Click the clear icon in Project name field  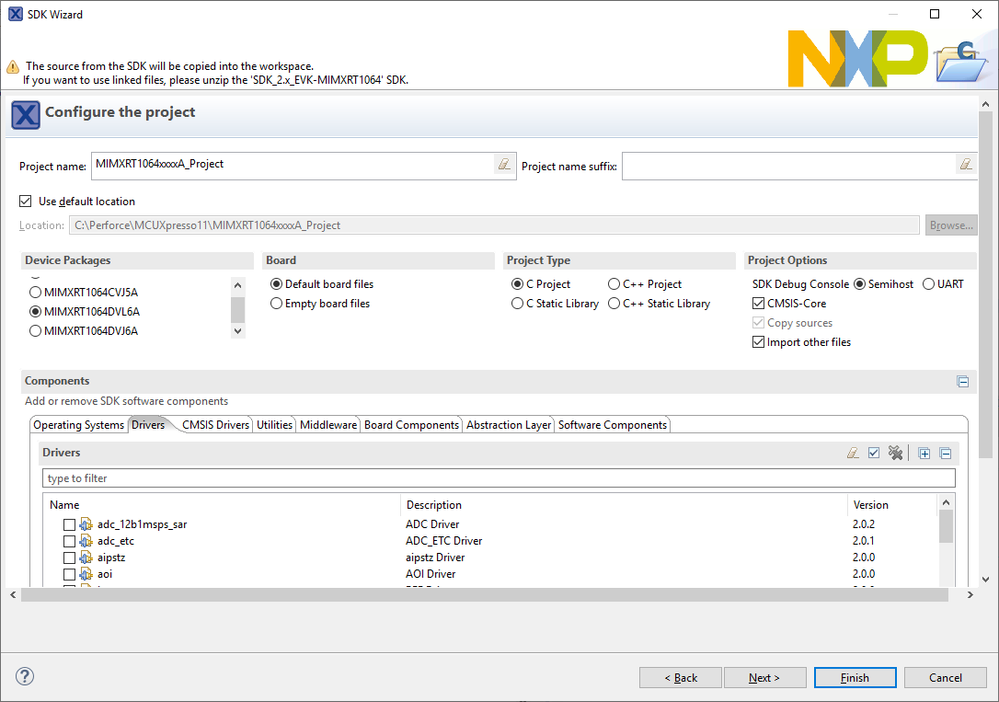[x=504, y=164]
